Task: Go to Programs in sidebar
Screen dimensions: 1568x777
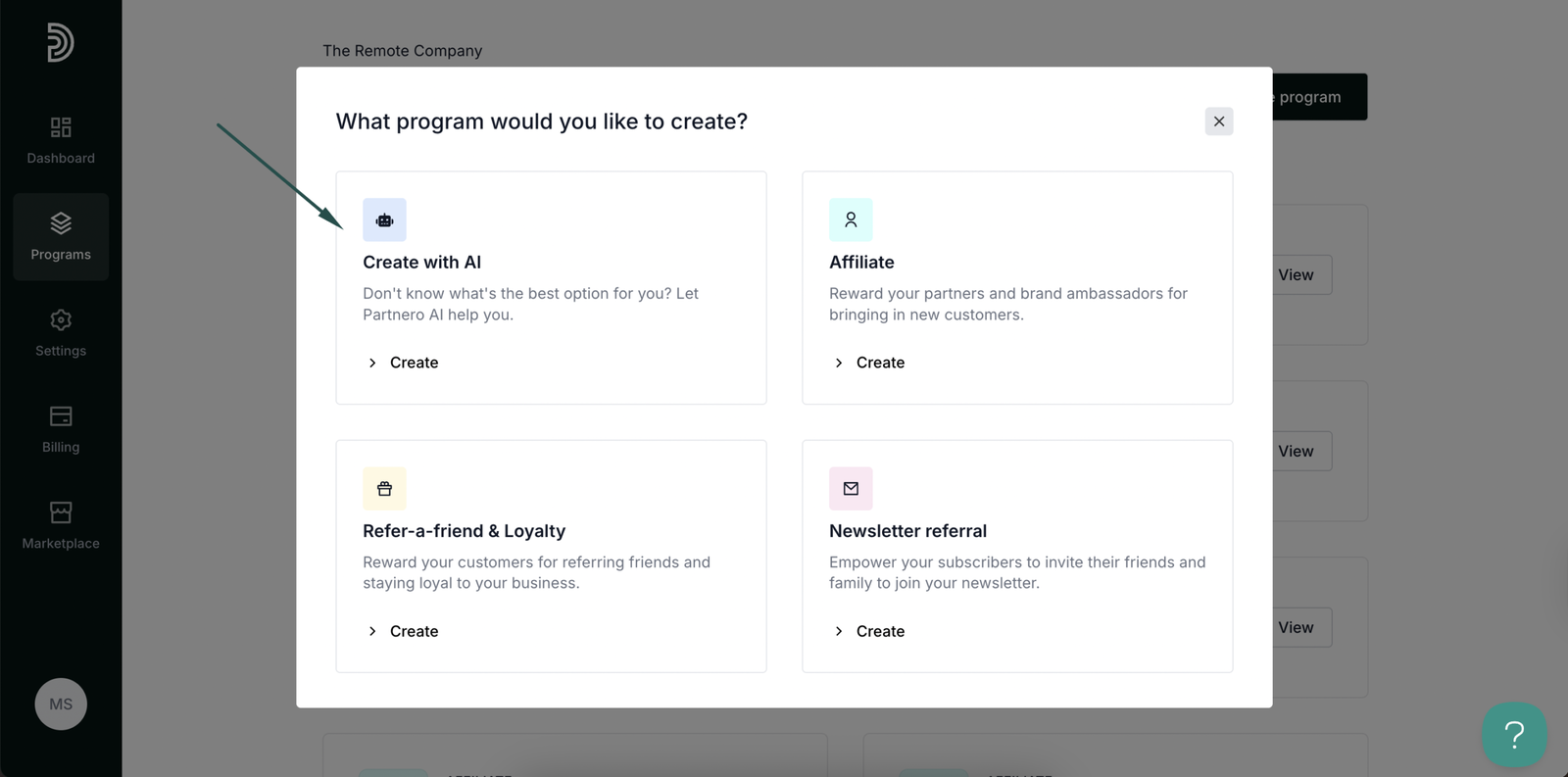Action: click(61, 237)
